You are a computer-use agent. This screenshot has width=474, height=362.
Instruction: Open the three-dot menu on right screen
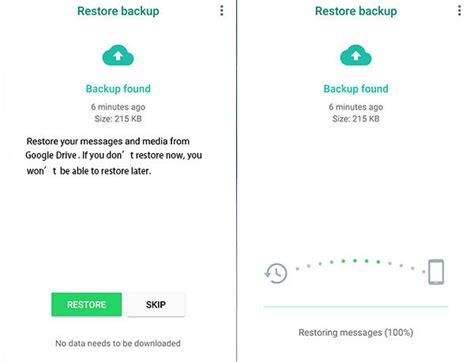459,11
